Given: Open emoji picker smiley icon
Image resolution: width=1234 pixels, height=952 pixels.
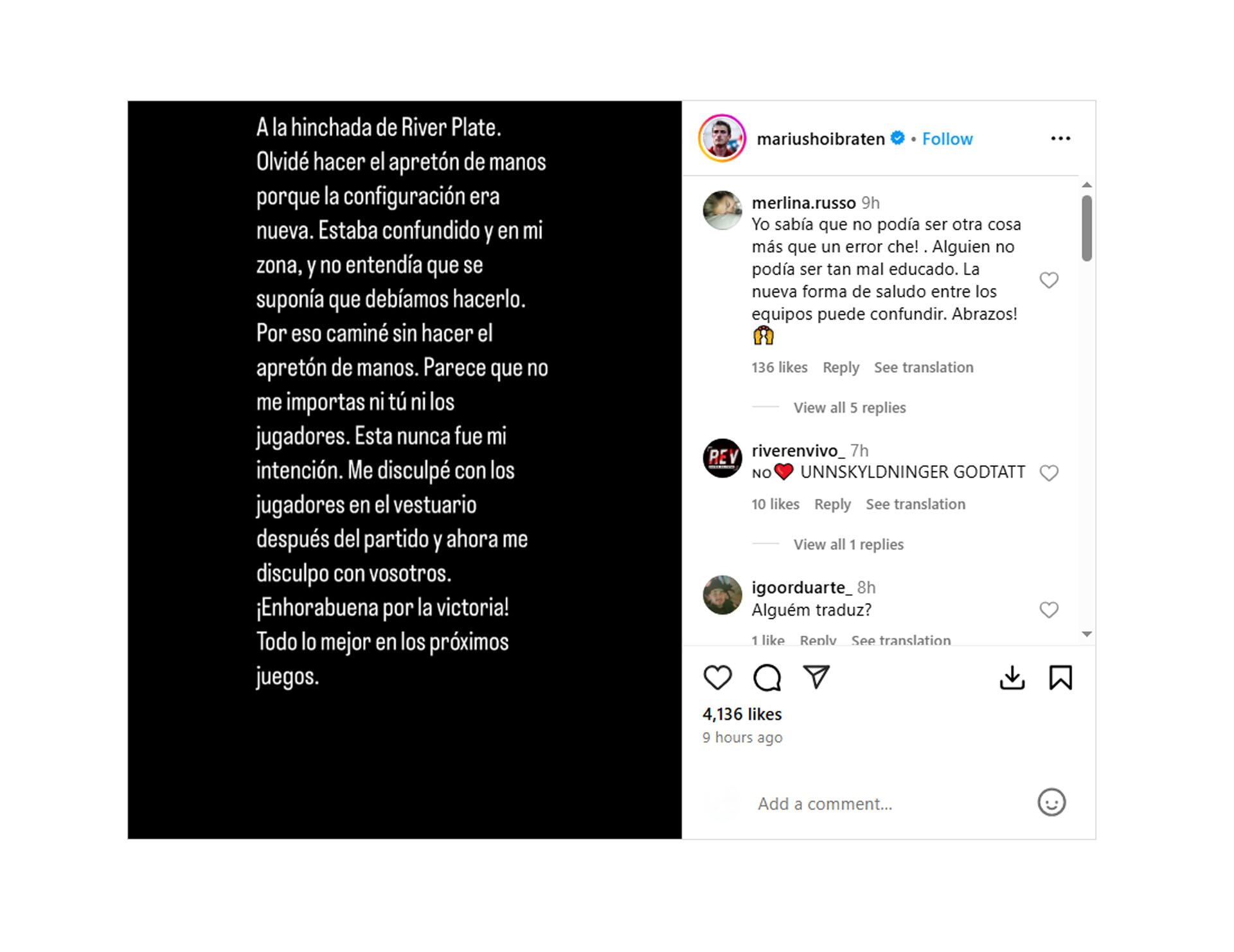Looking at the screenshot, I should (1051, 802).
